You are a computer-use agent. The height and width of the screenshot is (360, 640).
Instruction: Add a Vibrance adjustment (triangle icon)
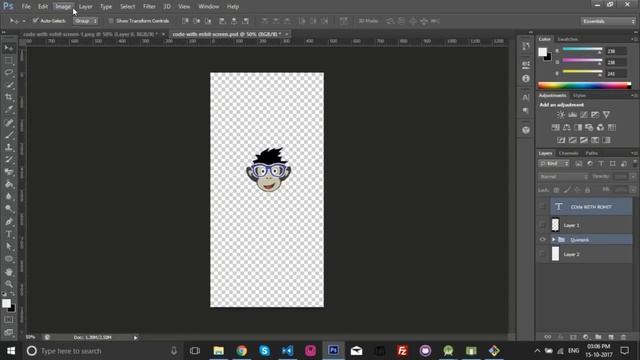pyautogui.click(x=607, y=115)
